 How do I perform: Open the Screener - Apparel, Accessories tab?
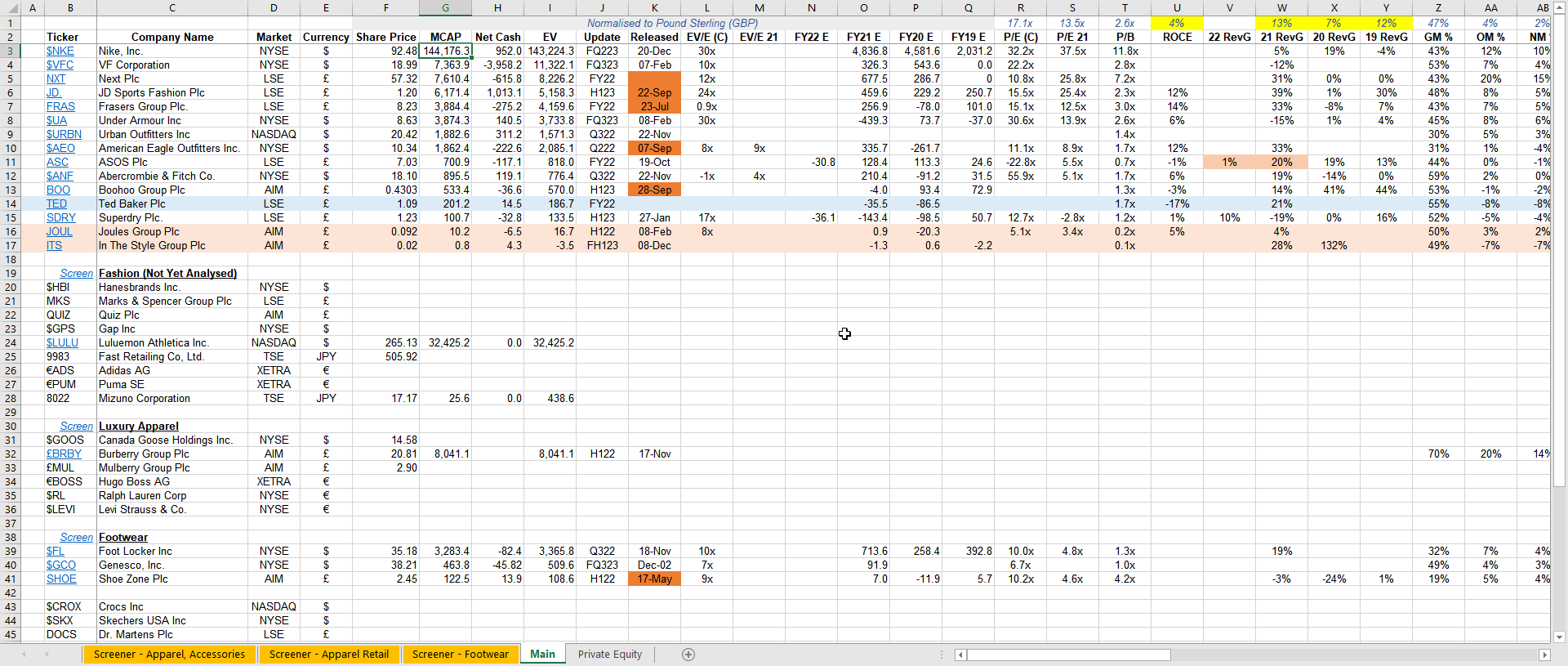tap(169, 655)
